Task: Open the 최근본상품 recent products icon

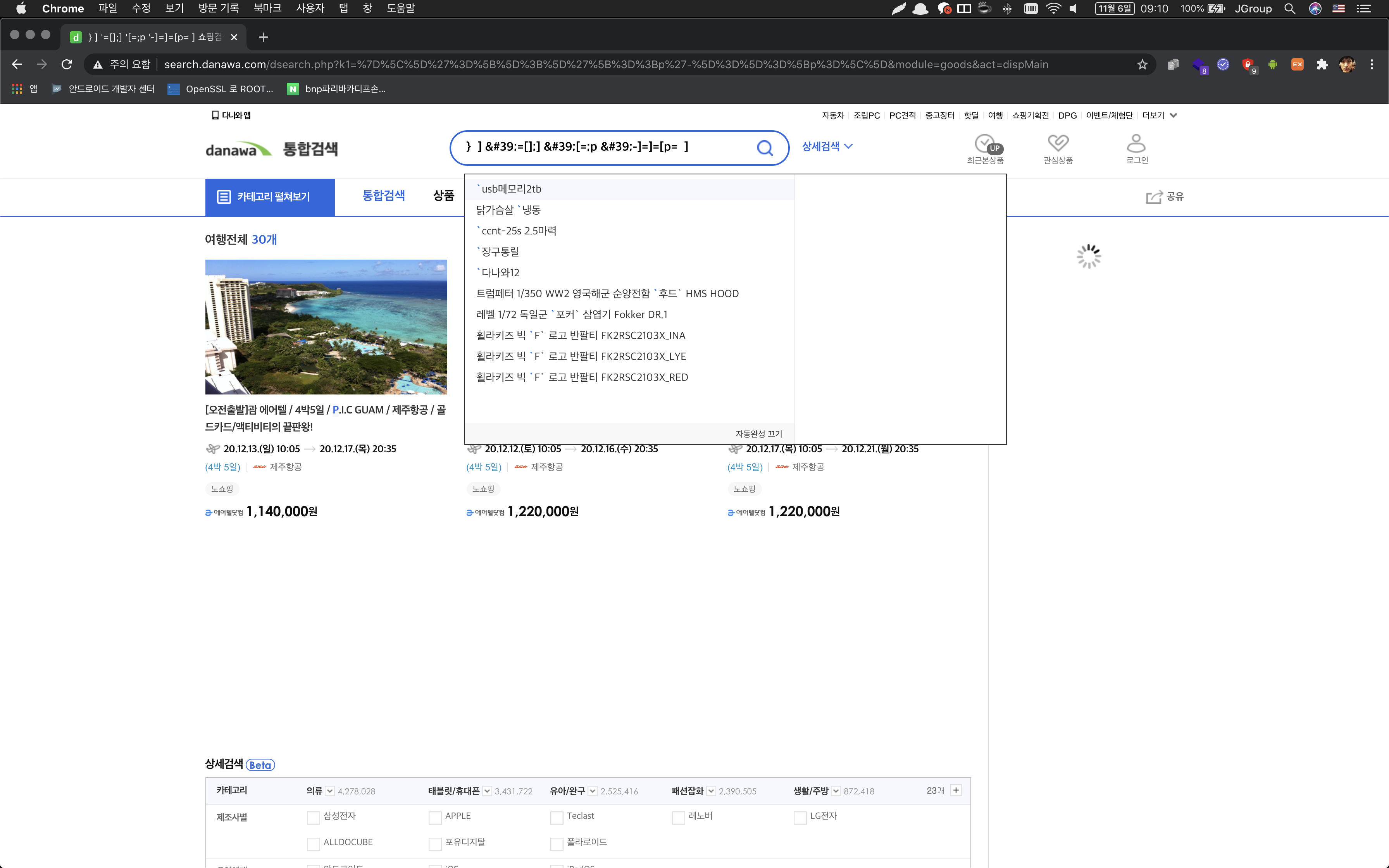Action: tap(985, 143)
